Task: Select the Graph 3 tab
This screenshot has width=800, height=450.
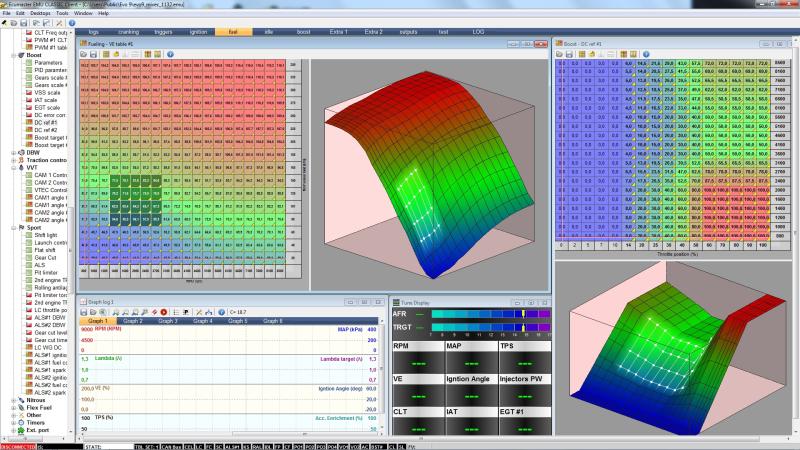Action: point(167,321)
